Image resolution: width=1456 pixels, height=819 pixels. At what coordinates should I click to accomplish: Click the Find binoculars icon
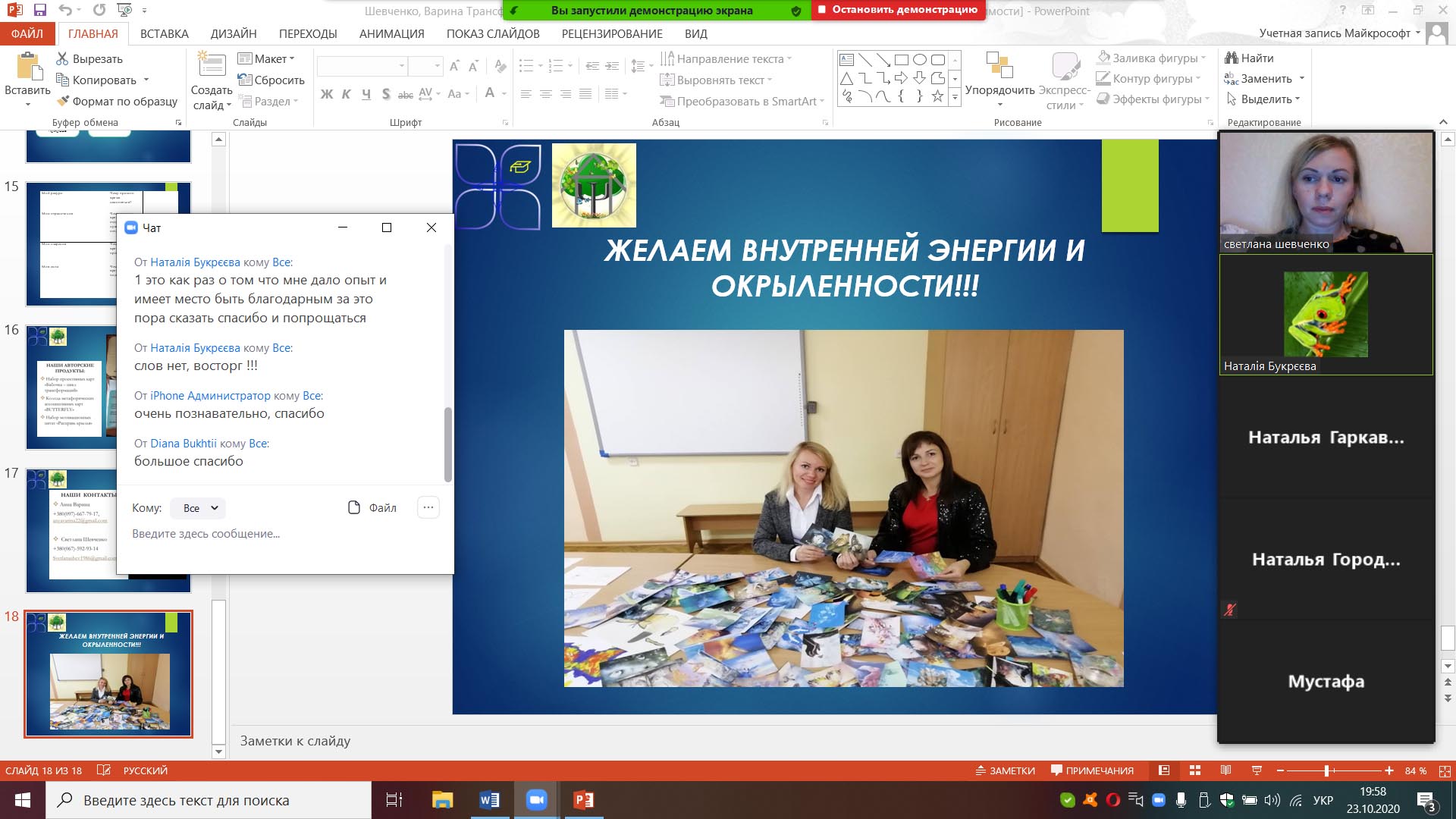(1232, 58)
